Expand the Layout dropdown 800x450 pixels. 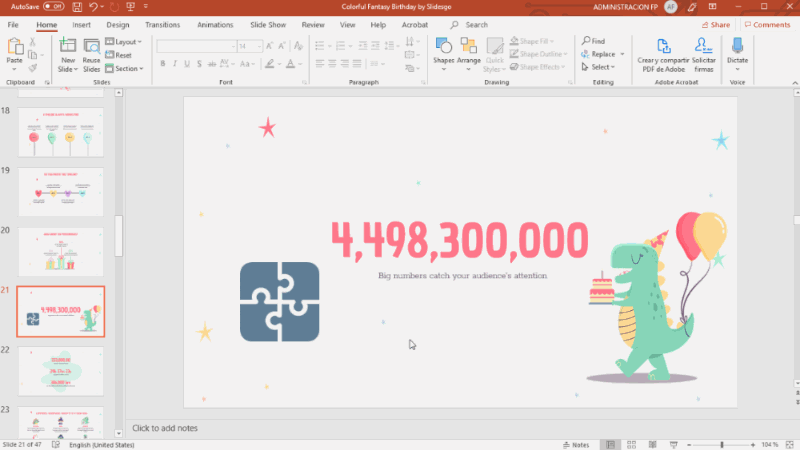point(128,42)
